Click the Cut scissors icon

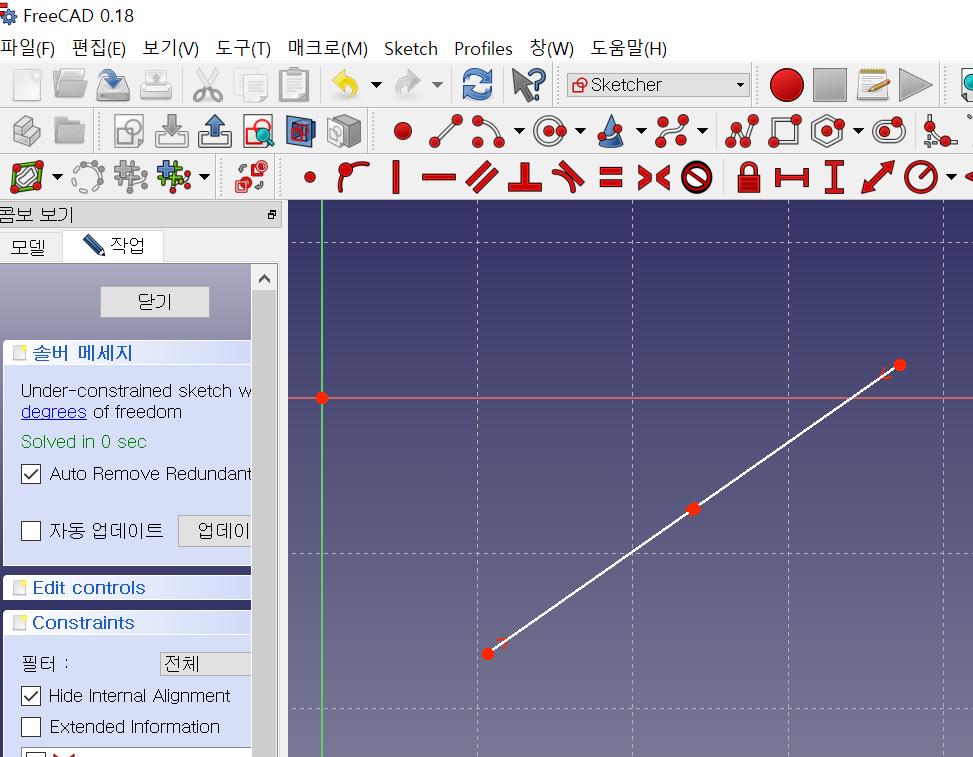click(x=207, y=84)
